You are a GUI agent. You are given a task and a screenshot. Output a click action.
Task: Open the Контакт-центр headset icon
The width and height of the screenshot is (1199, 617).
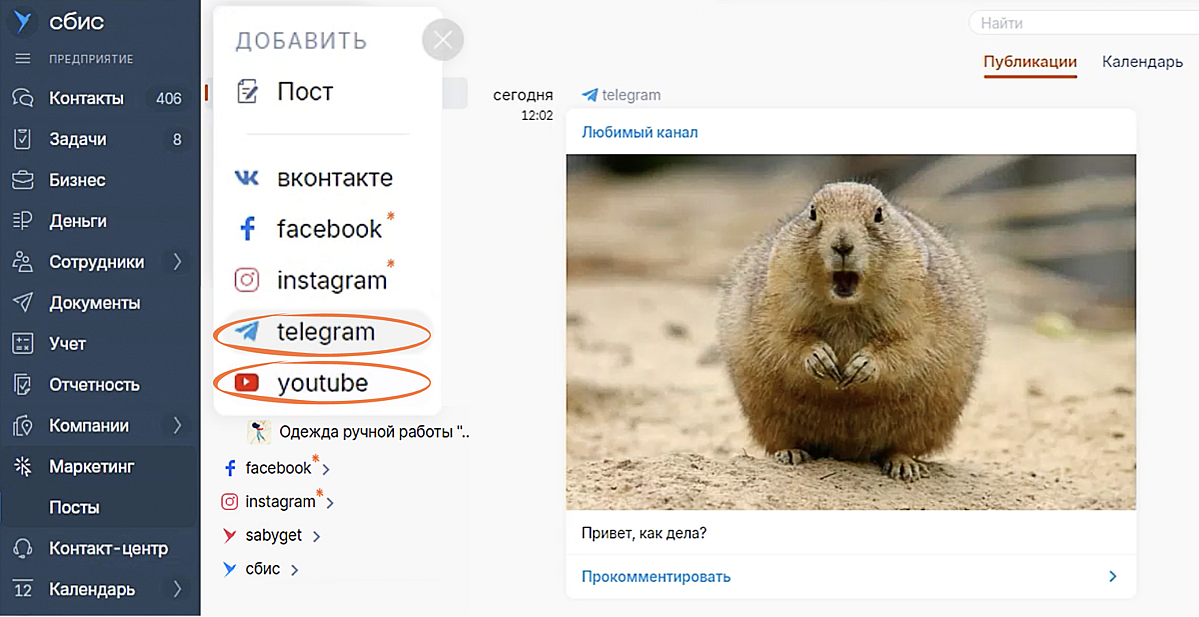click(22, 549)
